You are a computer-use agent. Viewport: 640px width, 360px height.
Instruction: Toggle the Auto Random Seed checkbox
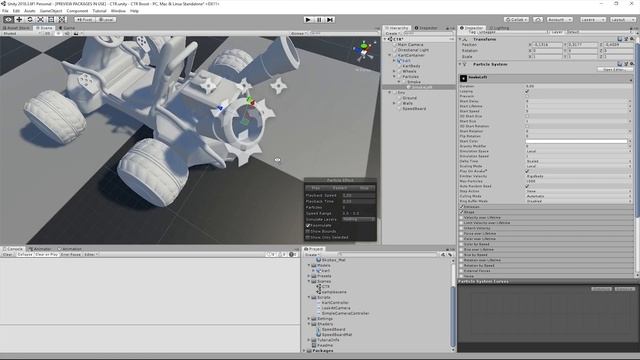[x=527, y=186]
